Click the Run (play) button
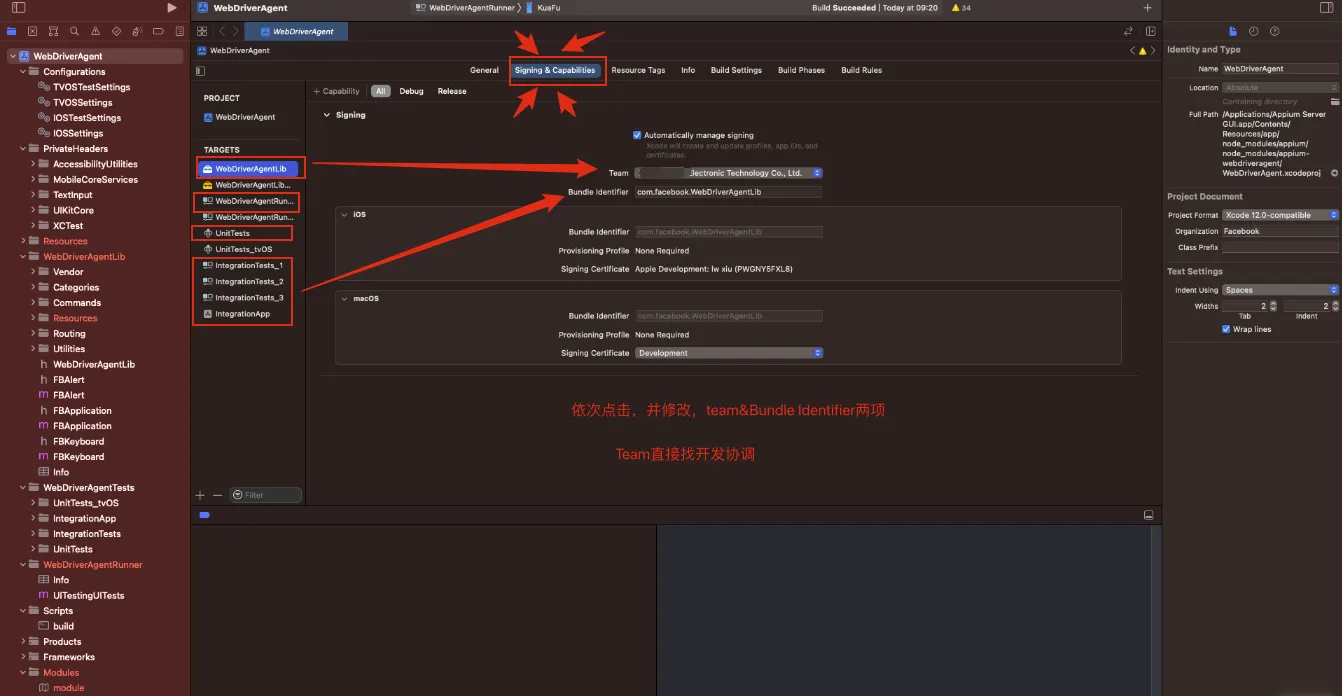 click(x=172, y=8)
